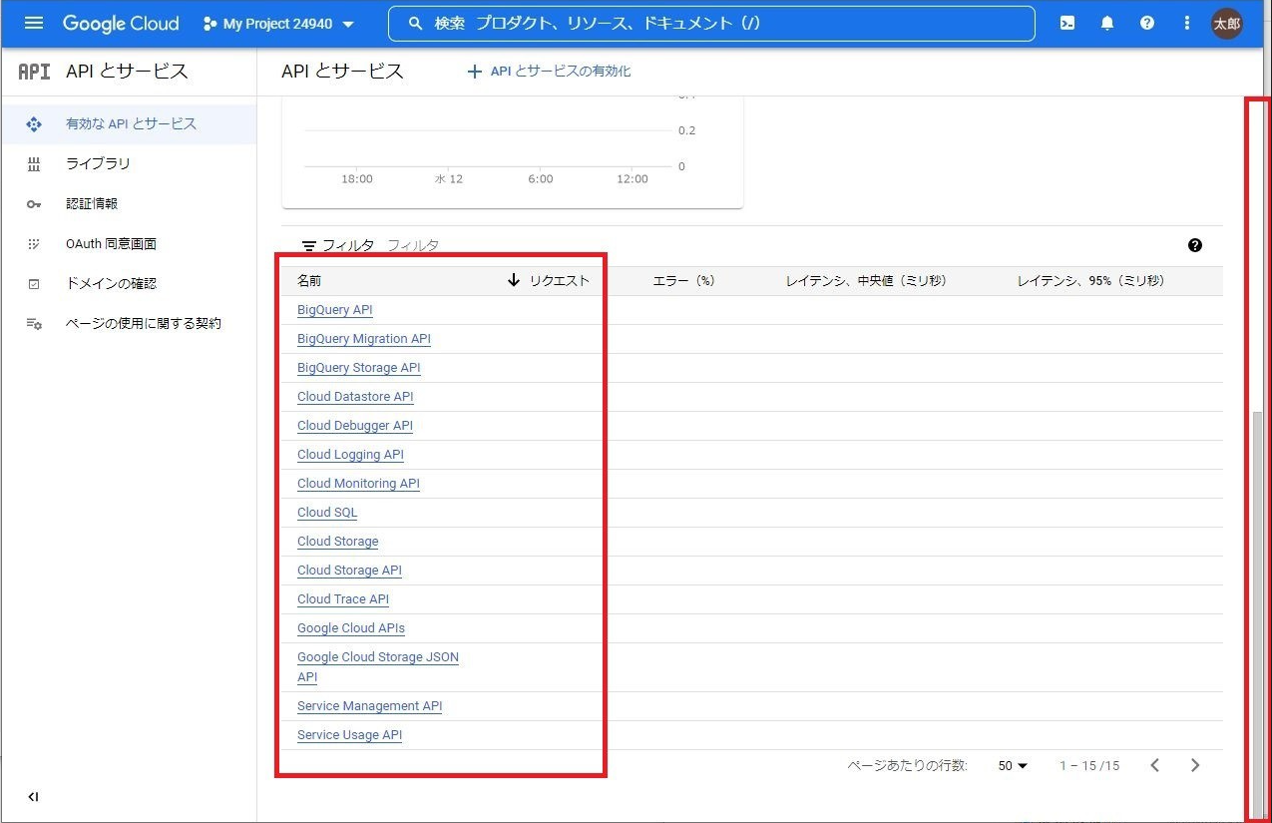Click API とサービスの有効化 button
Viewport: 1272px width, 823px height.
pos(549,71)
